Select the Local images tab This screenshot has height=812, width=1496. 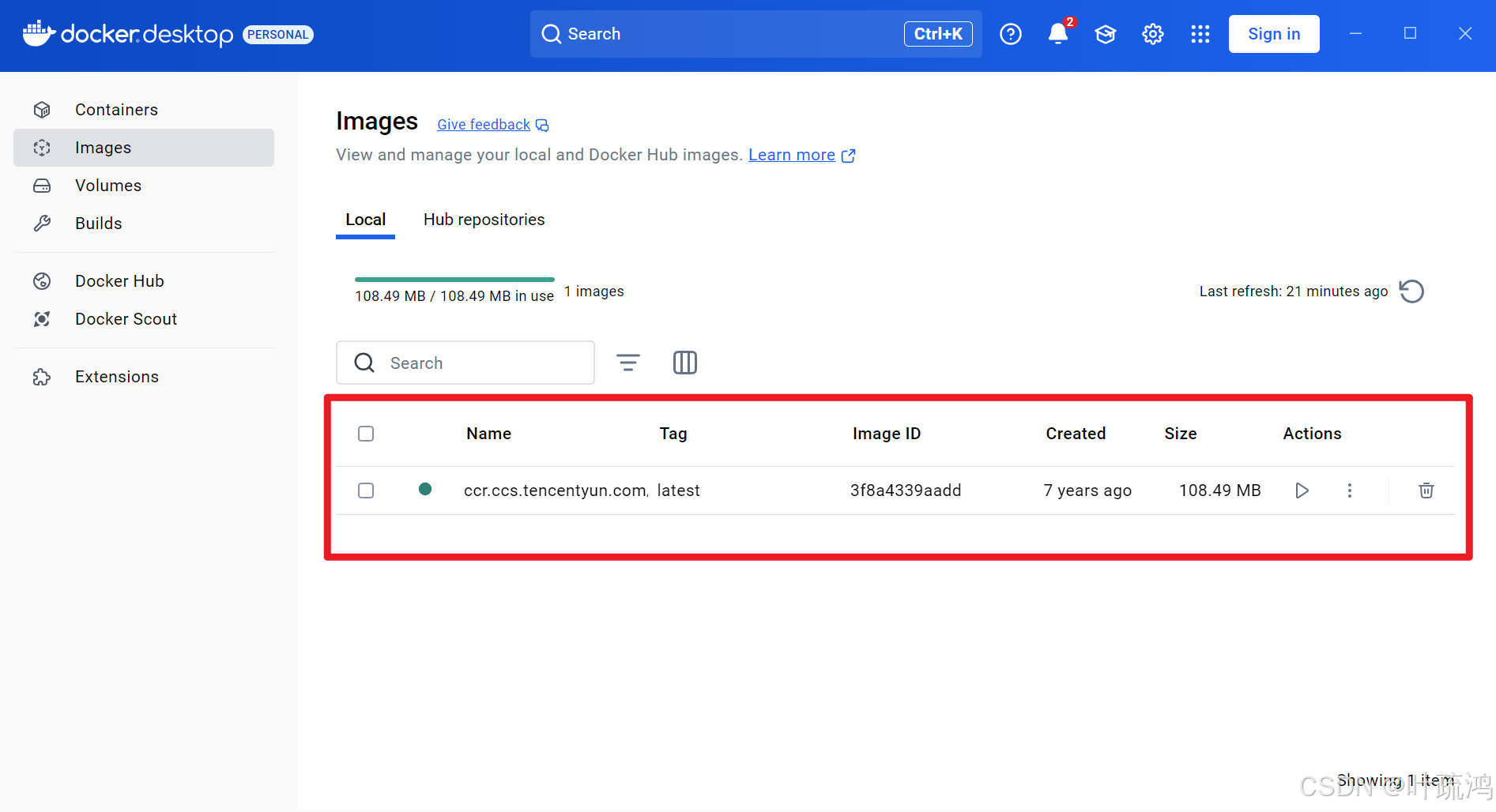click(365, 219)
